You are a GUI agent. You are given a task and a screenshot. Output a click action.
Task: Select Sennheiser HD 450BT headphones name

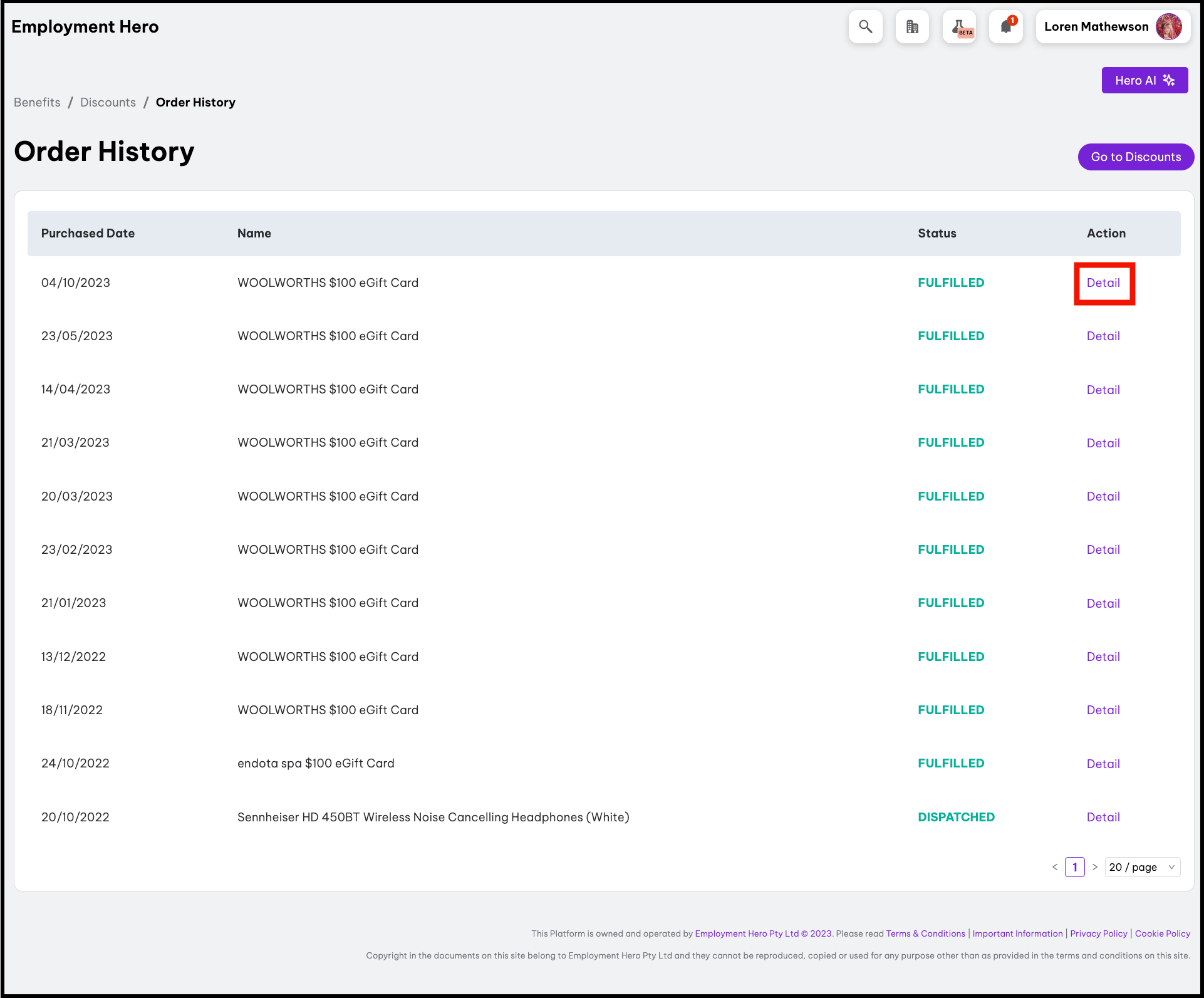433,817
